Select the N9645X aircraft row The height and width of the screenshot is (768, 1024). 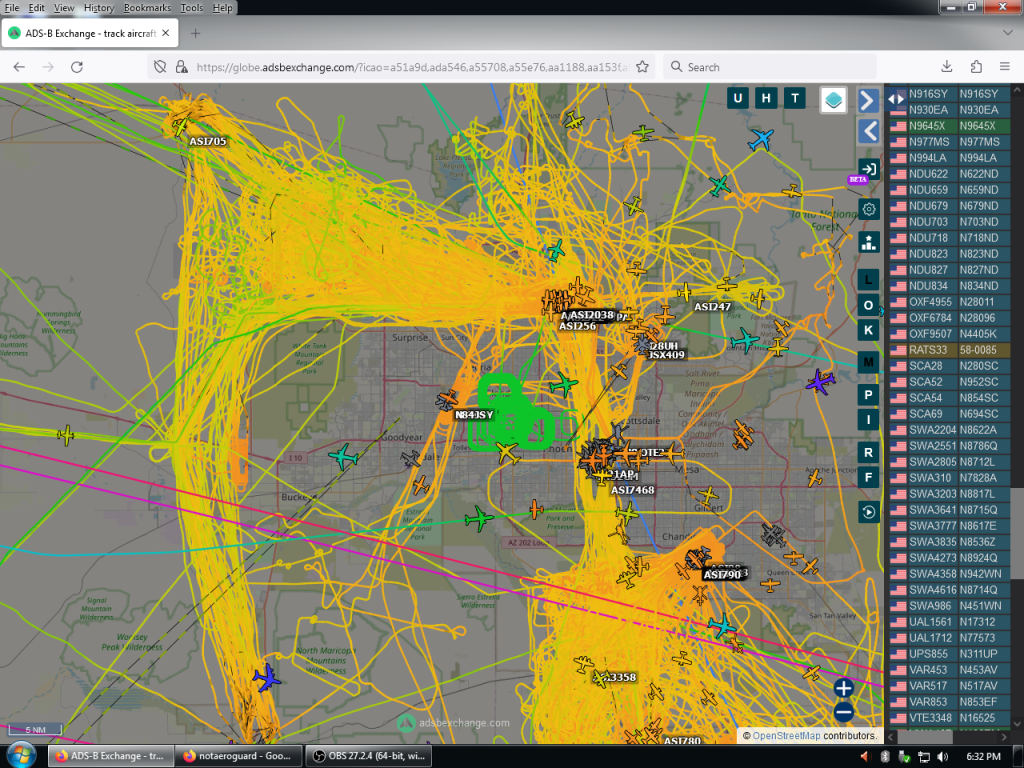coord(950,126)
